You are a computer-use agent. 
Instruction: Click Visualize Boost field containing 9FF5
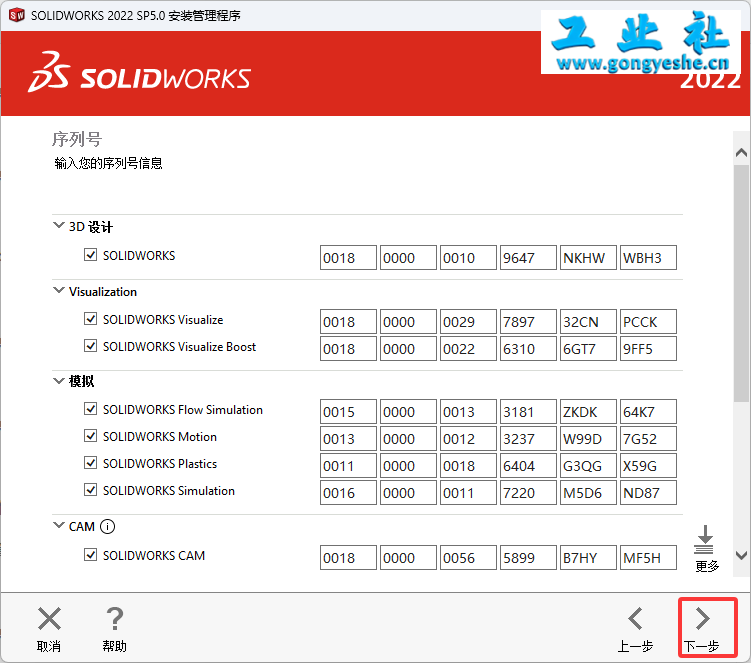click(648, 348)
